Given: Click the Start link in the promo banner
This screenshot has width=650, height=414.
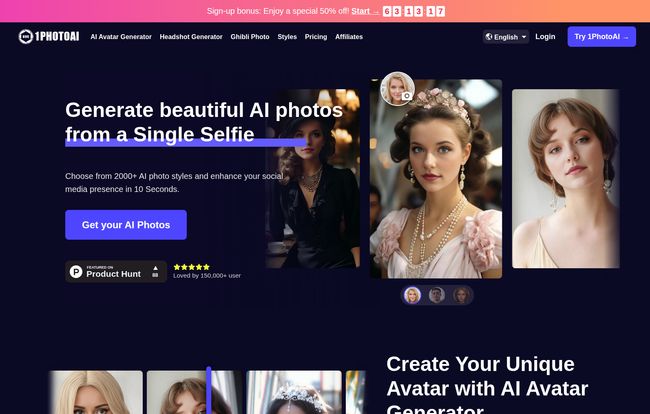Looking at the screenshot, I should (365, 11).
